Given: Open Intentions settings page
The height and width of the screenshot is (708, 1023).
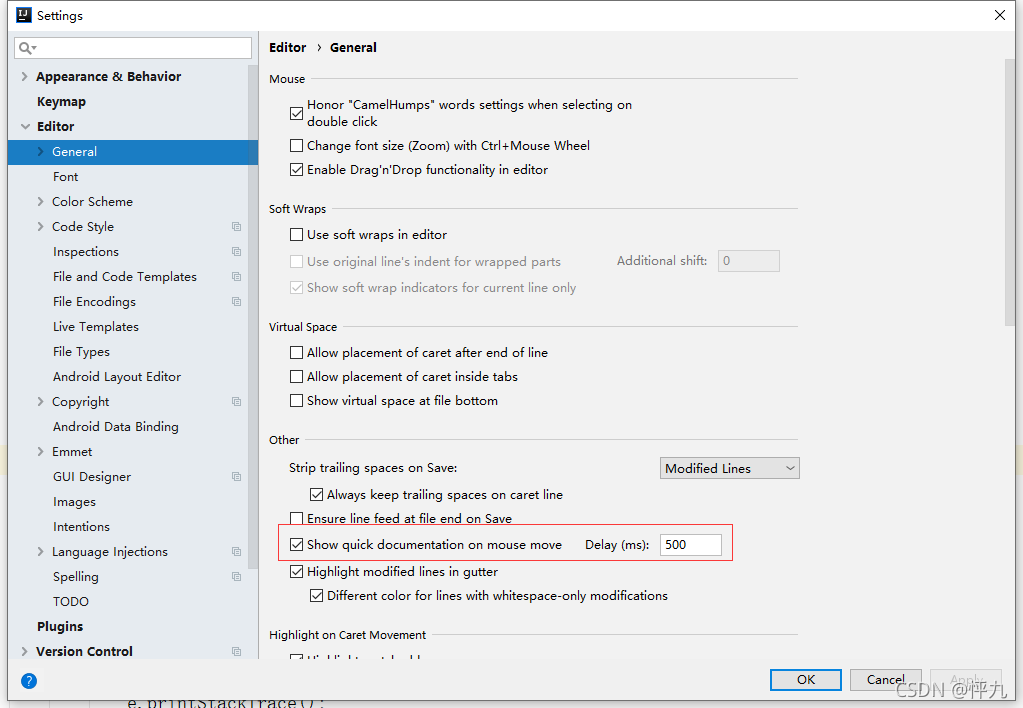Looking at the screenshot, I should [82, 527].
